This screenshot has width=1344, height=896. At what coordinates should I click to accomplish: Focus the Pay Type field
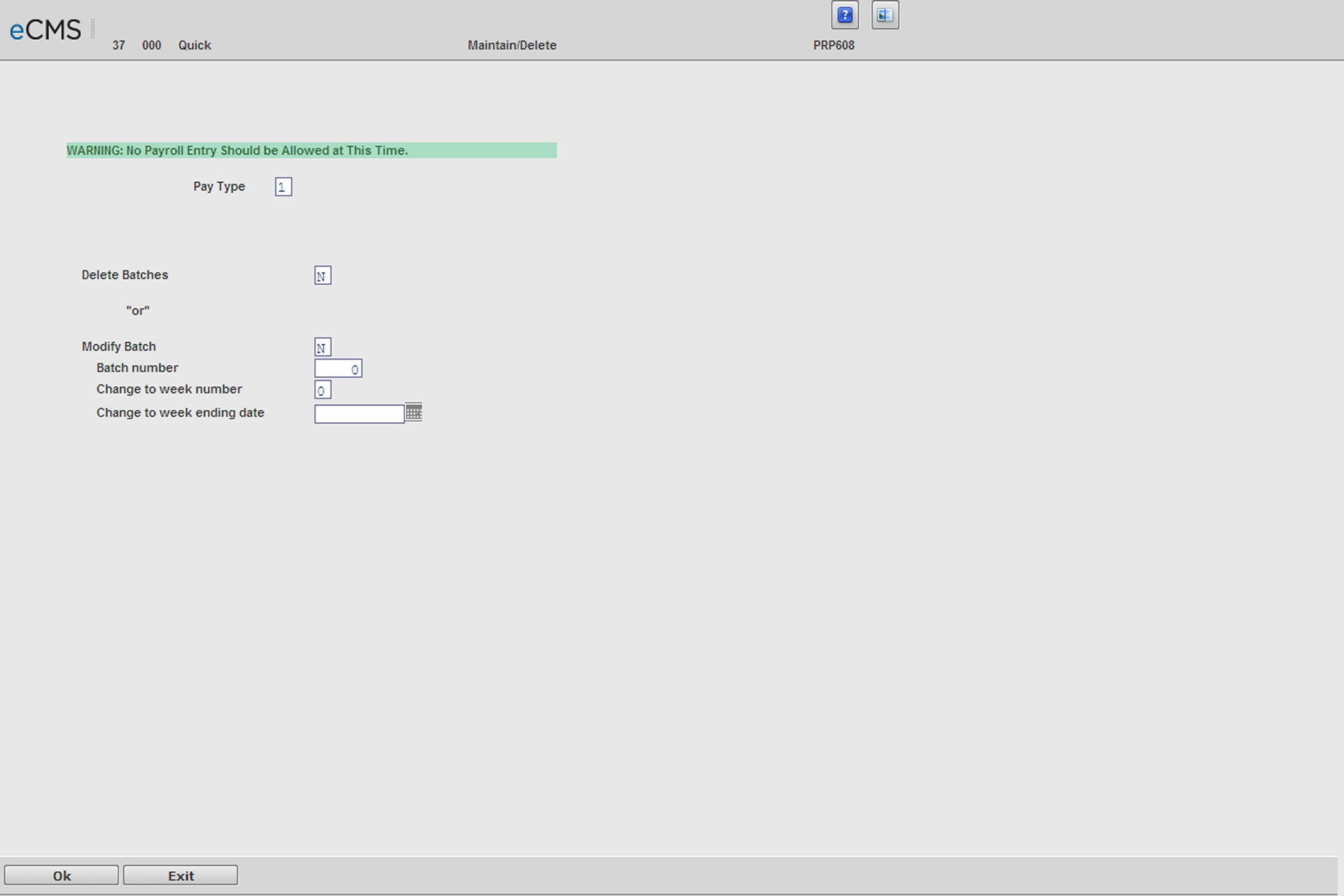tap(283, 187)
